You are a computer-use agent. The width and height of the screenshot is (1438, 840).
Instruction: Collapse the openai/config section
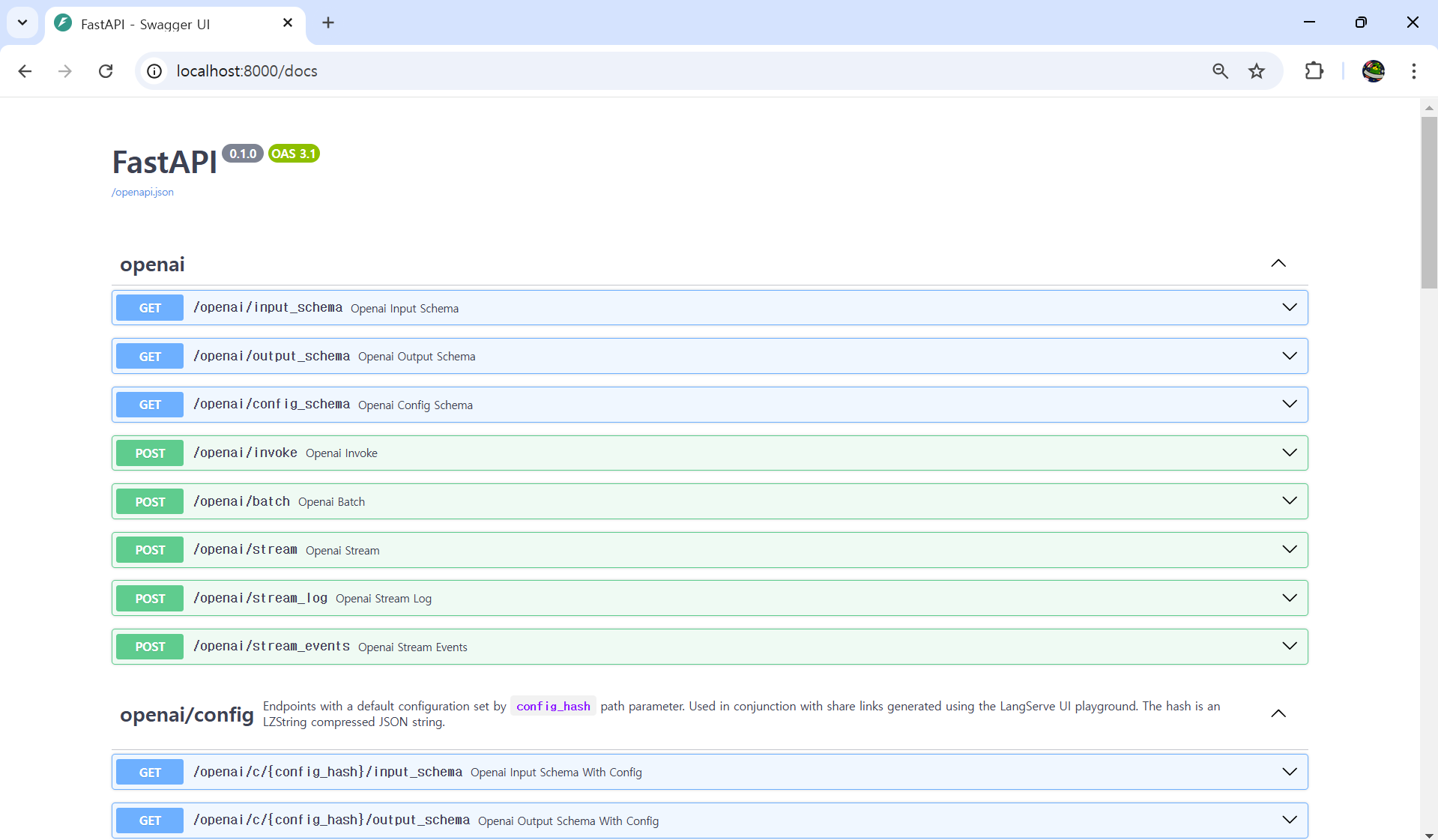(1278, 714)
